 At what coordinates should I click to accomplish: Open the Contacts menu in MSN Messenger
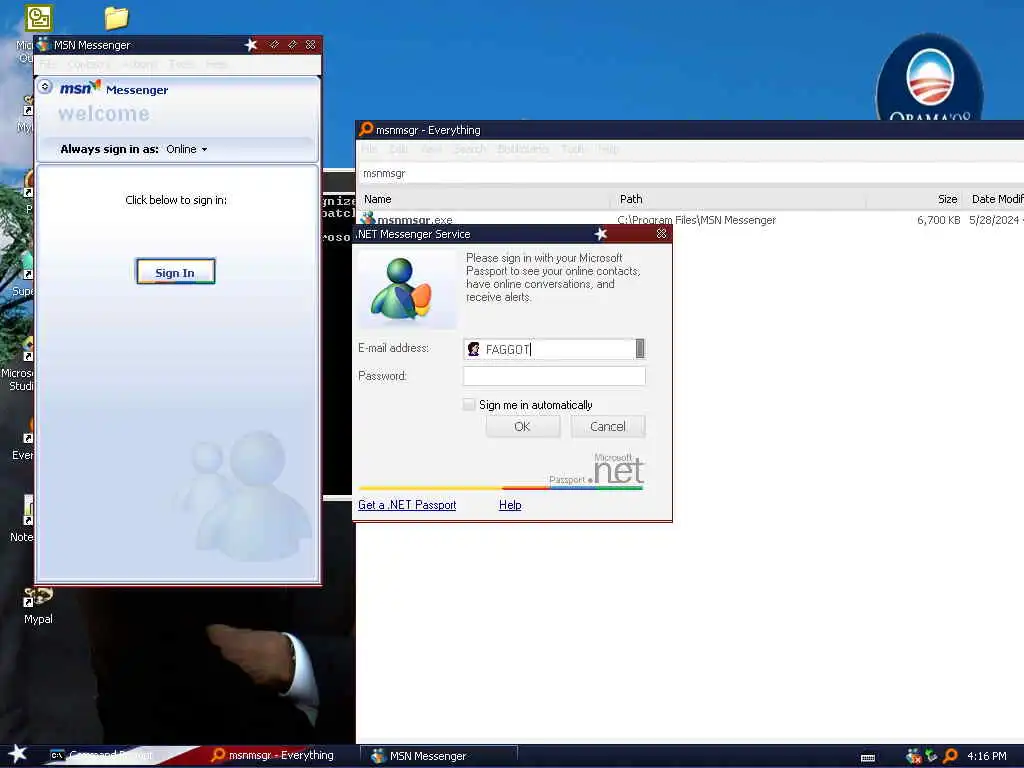89,64
